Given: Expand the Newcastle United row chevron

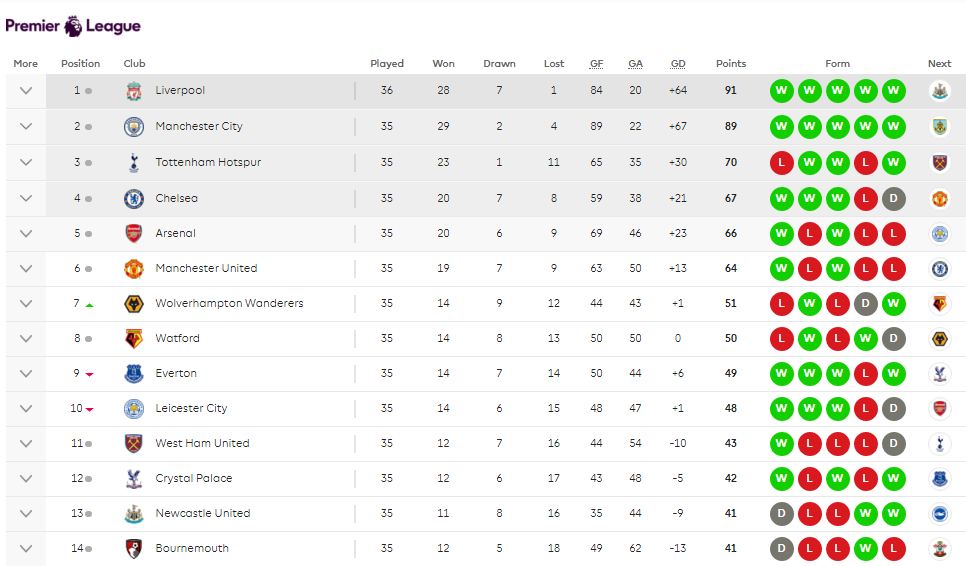Looking at the screenshot, I should tap(26, 513).
